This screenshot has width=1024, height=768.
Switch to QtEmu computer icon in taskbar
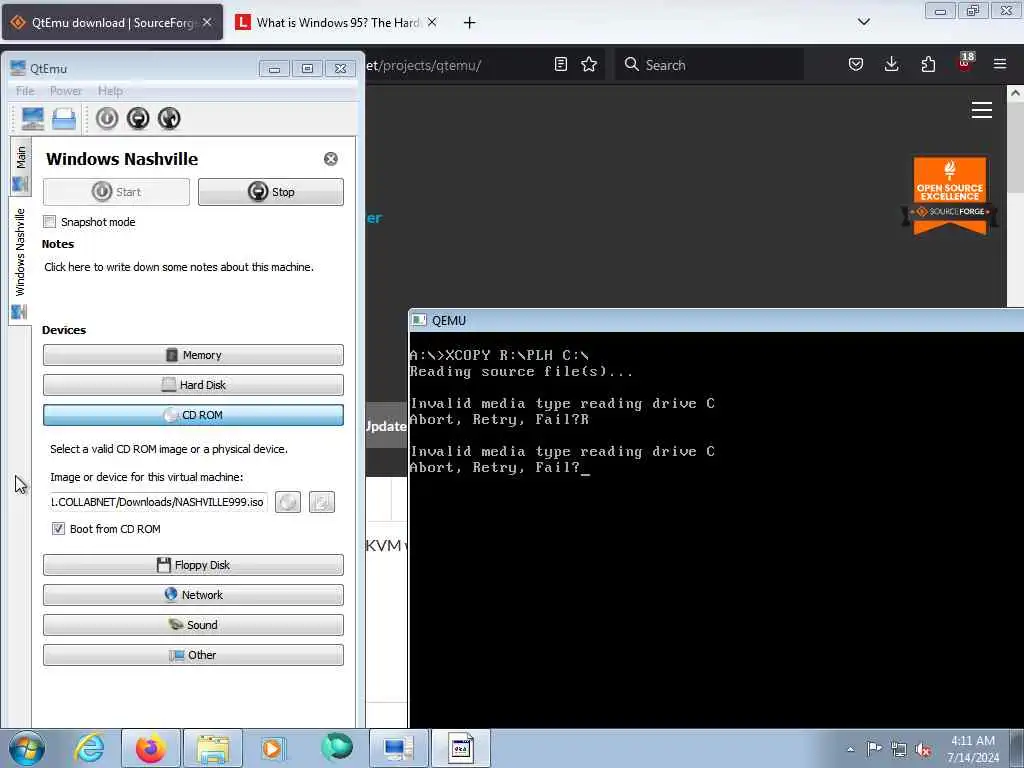click(398, 748)
